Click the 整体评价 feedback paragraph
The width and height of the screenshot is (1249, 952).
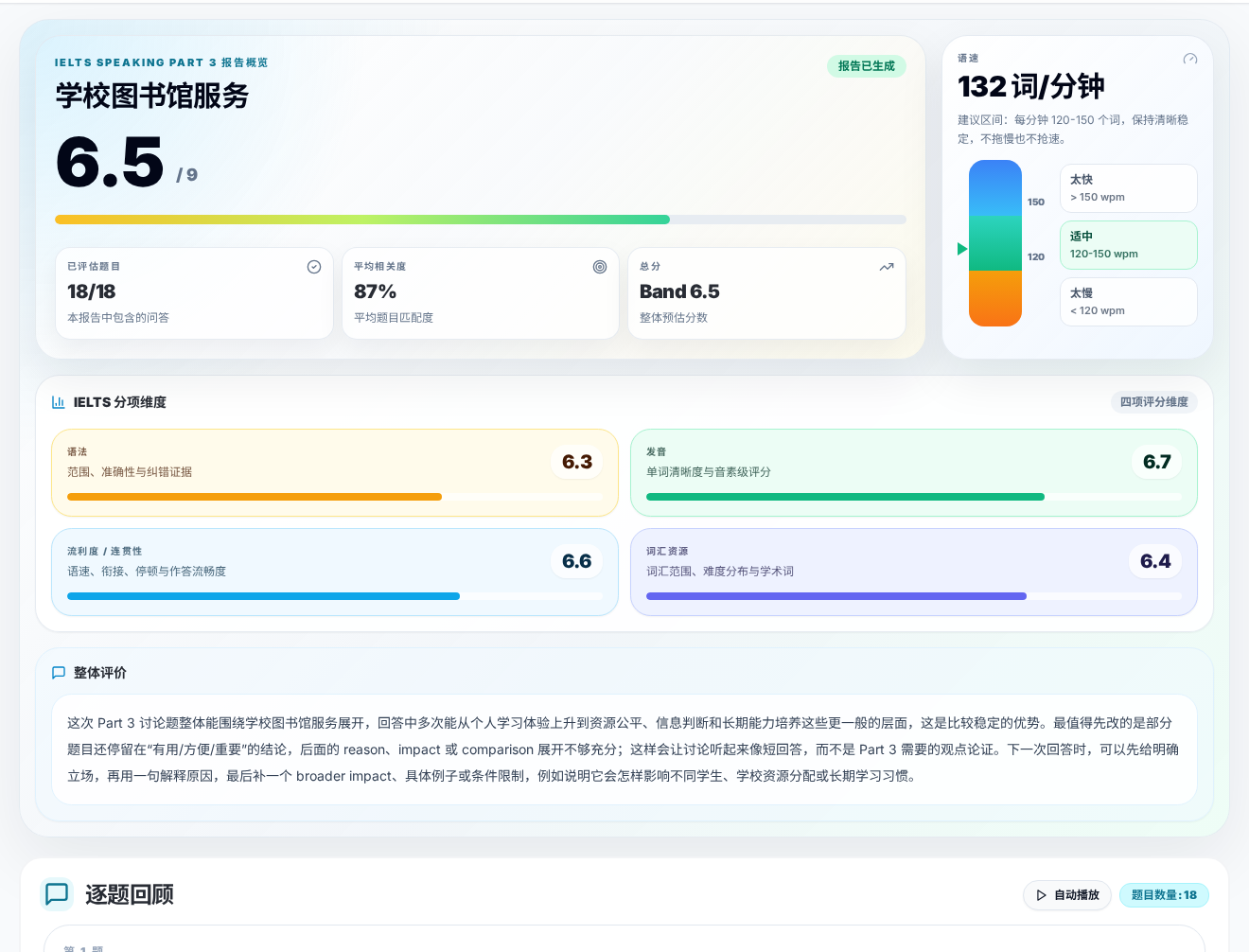(624, 749)
